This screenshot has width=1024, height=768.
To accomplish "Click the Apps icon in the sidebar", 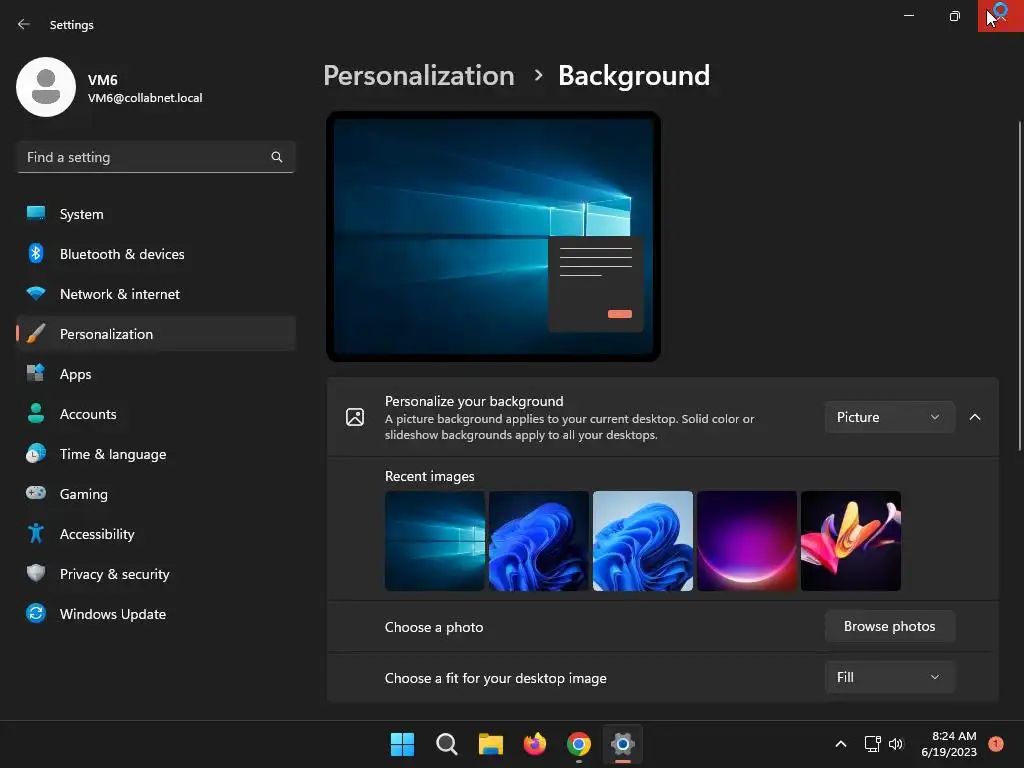I will (36, 374).
